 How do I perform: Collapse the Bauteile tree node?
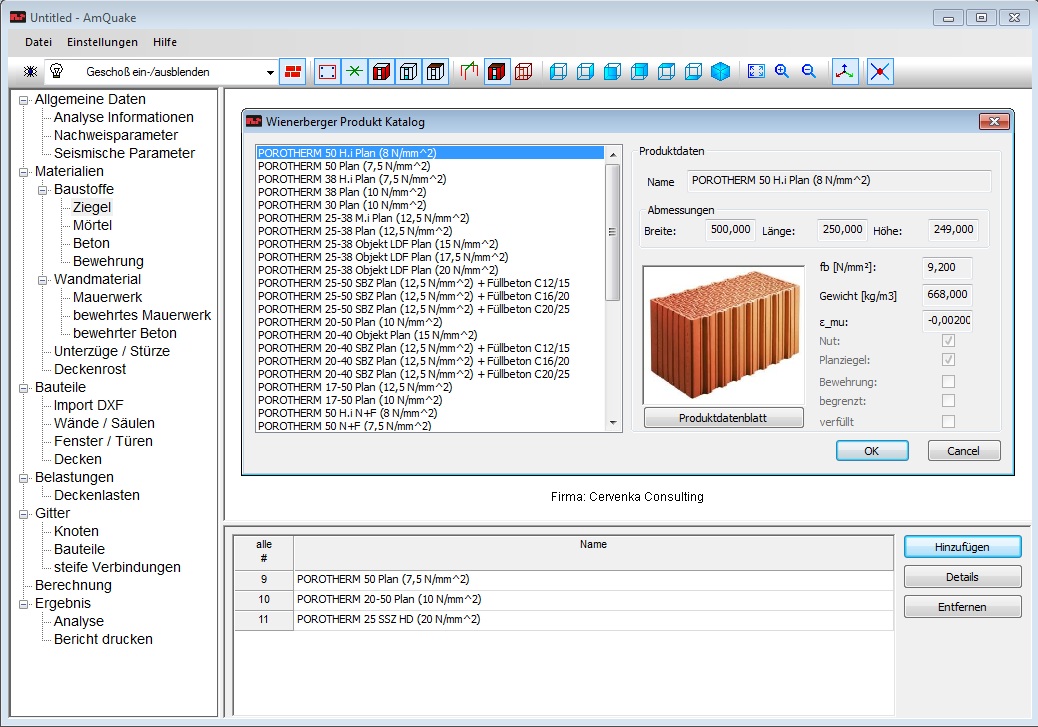24,388
